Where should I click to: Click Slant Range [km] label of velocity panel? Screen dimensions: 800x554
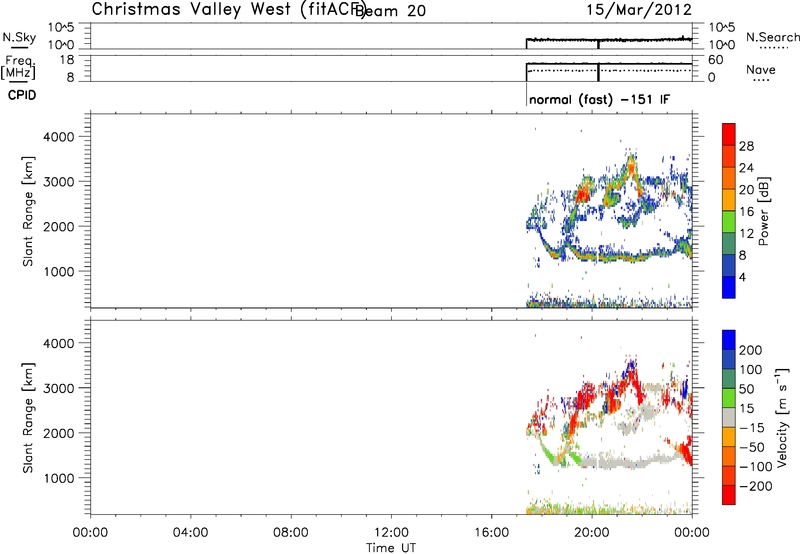point(28,418)
